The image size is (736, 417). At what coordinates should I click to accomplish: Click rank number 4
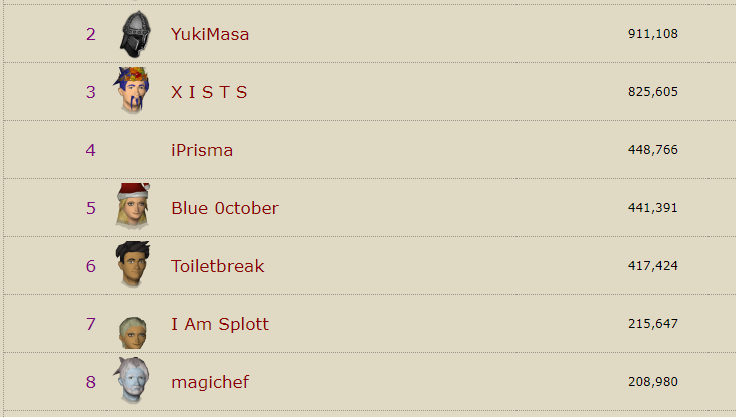tap(91, 150)
